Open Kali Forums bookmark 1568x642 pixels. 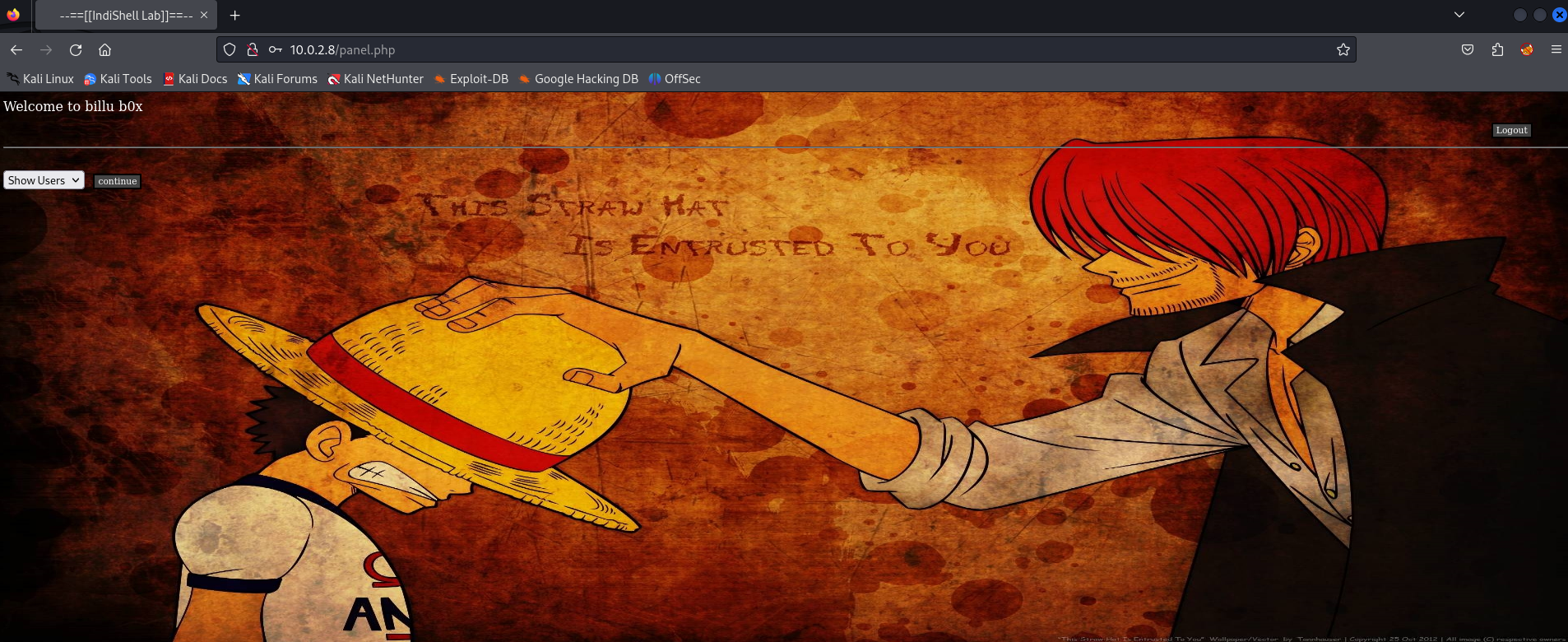pyautogui.click(x=277, y=79)
